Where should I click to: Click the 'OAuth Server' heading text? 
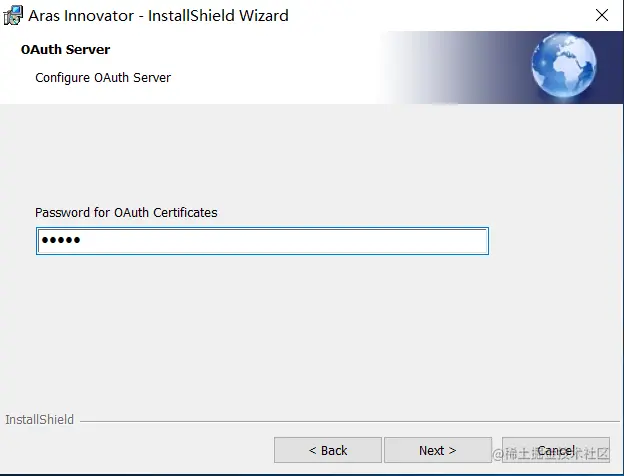click(x=65, y=49)
